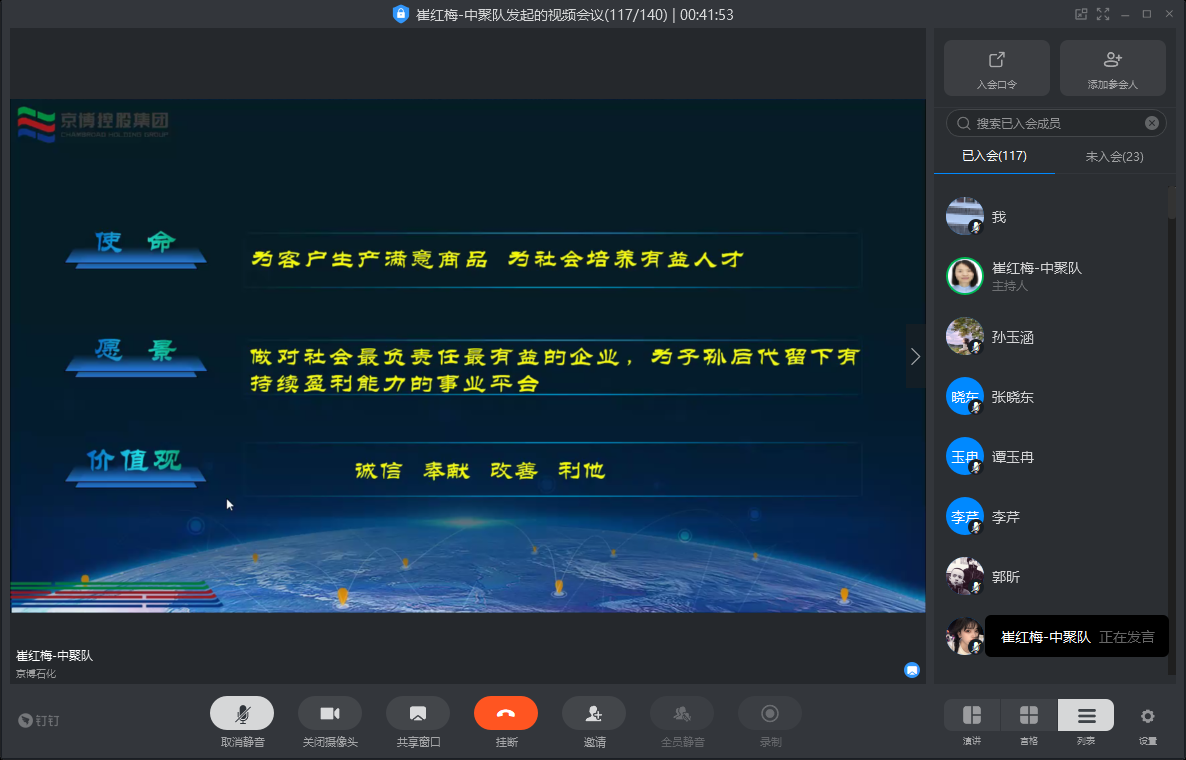This screenshot has height=760, width=1186.
Task: Switch to 宫格 grid layout
Action: click(x=1028, y=715)
